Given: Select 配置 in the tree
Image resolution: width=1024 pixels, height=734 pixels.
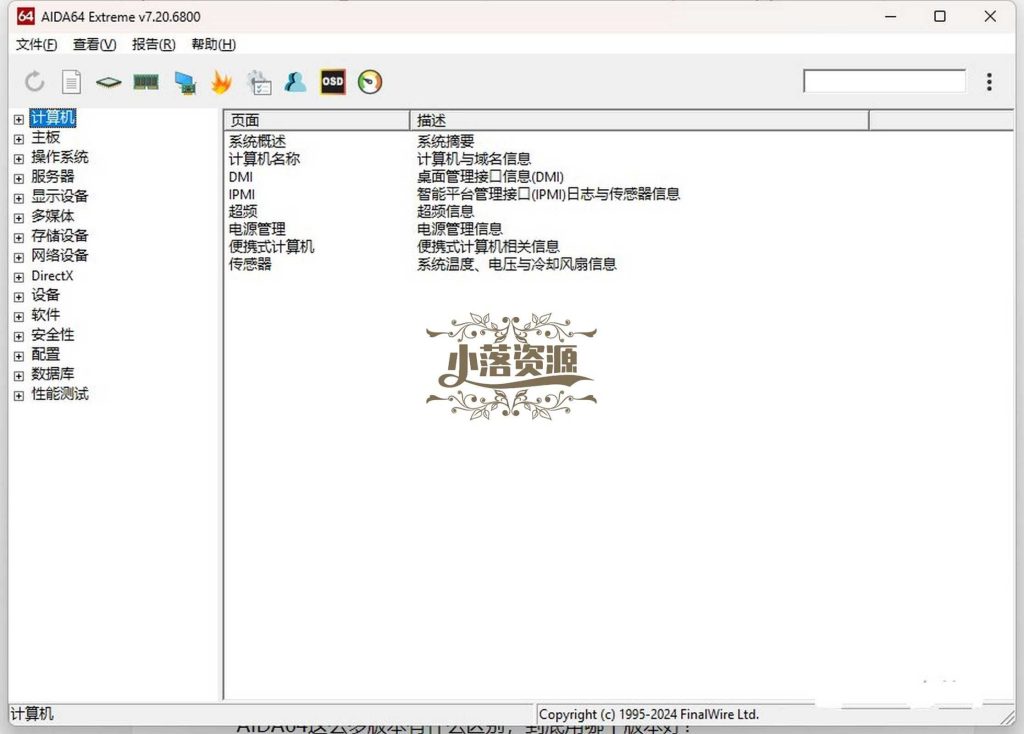Looking at the screenshot, I should tap(46, 354).
